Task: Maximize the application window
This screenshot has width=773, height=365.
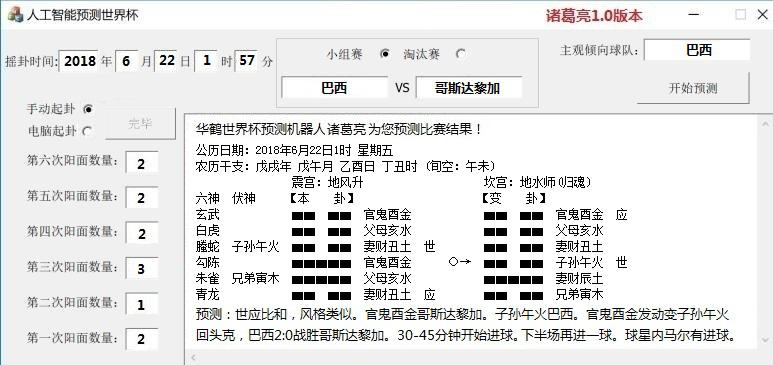Action: point(740,15)
